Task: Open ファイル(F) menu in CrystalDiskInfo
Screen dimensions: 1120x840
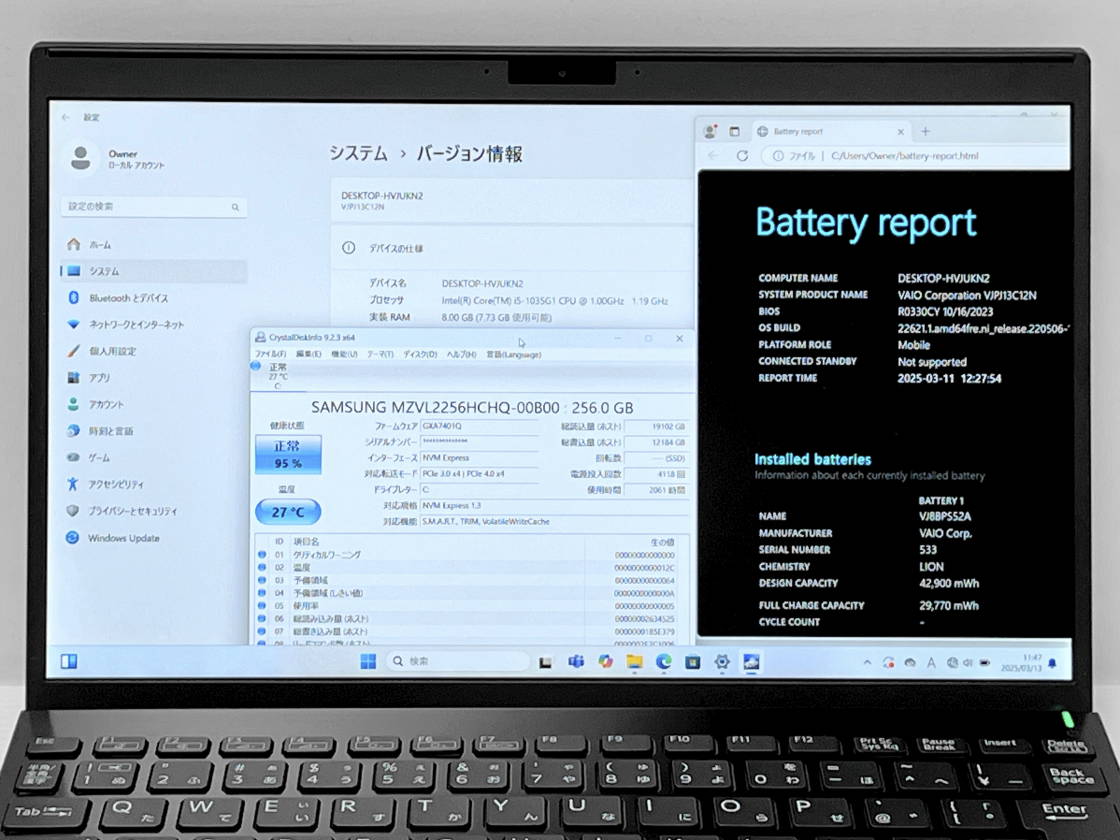Action: coord(270,354)
